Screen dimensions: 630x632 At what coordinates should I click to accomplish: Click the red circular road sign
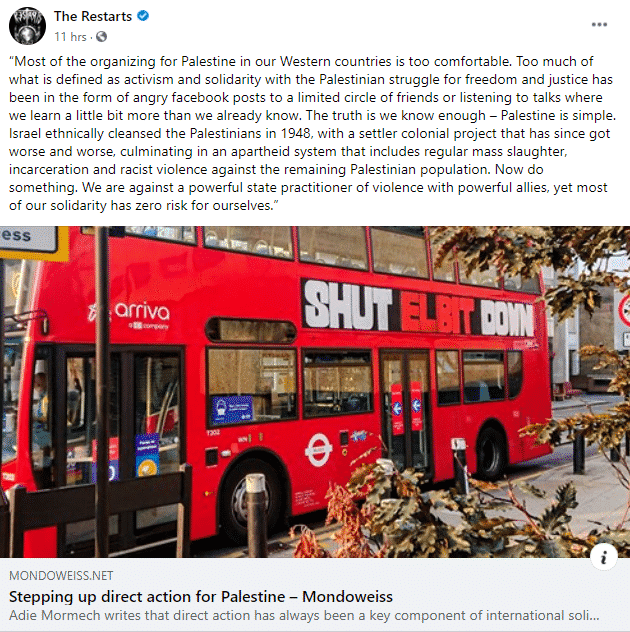tap(624, 310)
